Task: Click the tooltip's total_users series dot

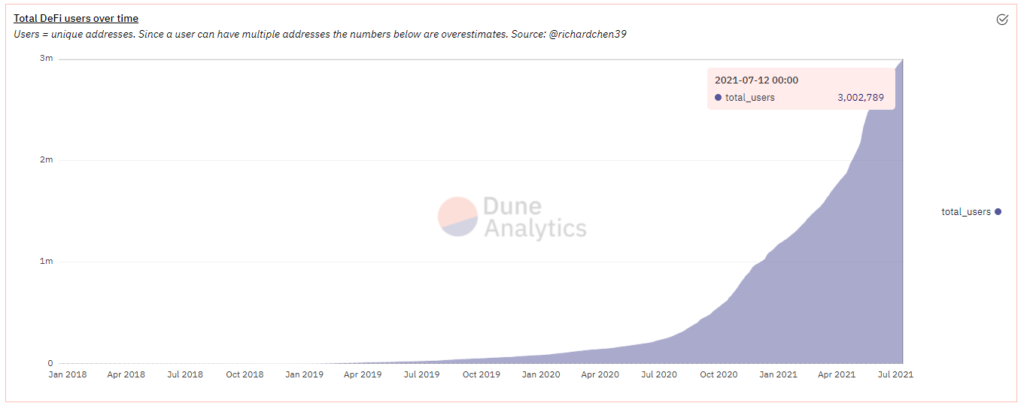Action: click(718, 97)
